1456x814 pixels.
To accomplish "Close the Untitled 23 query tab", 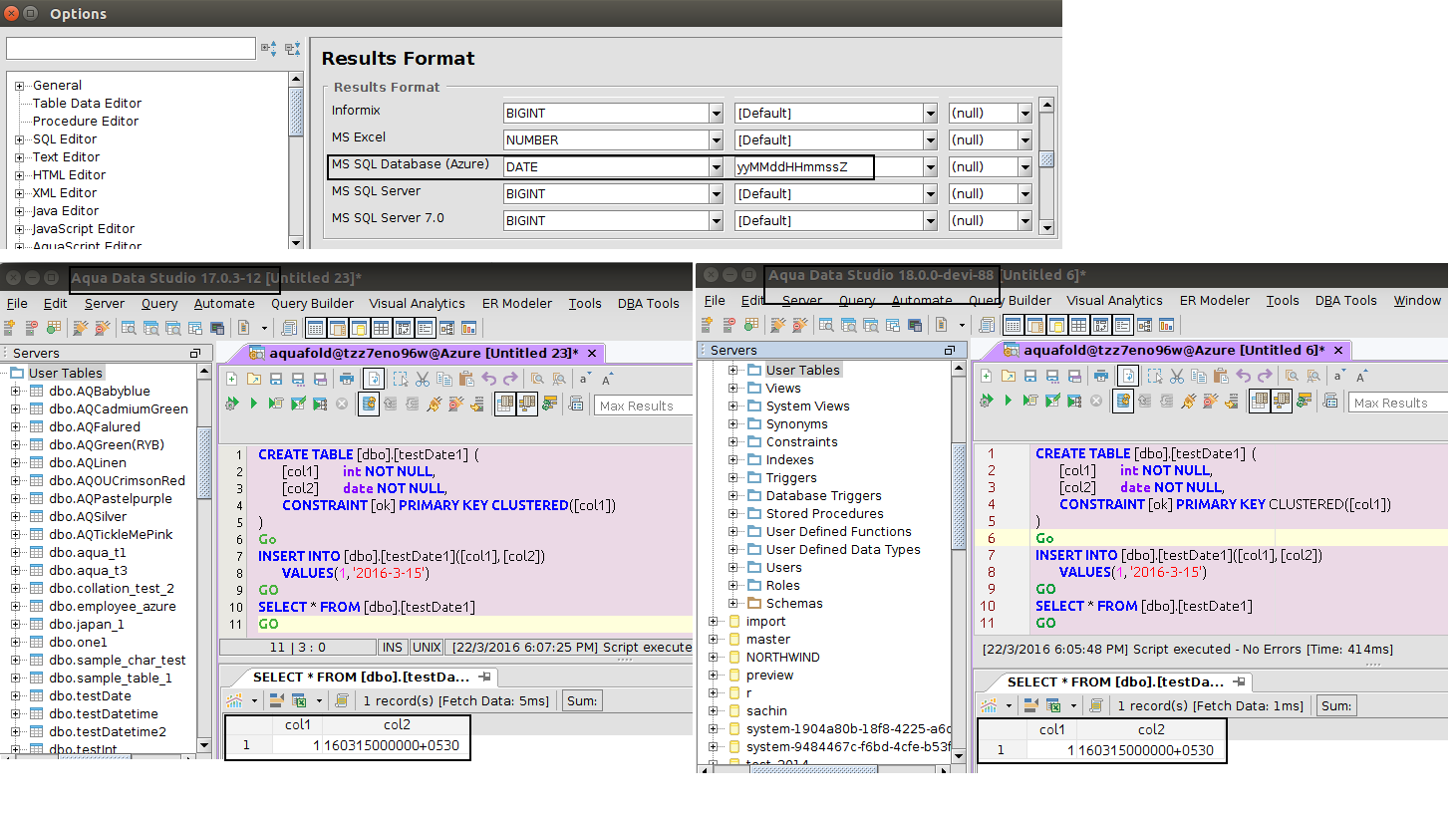I will (x=592, y=353).
